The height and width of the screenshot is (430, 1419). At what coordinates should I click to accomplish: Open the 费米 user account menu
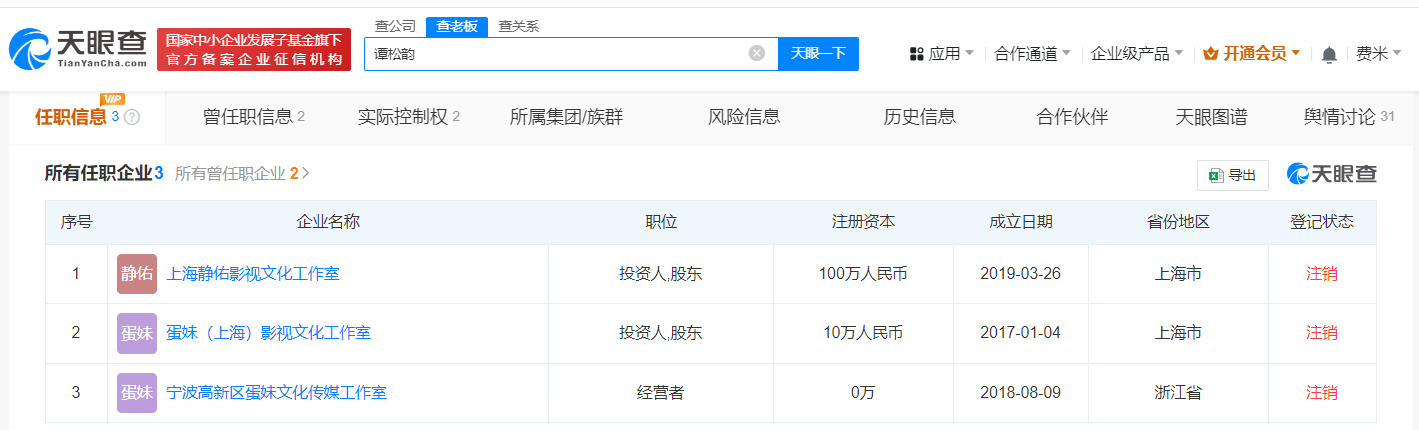click(x=1377, y=54)
